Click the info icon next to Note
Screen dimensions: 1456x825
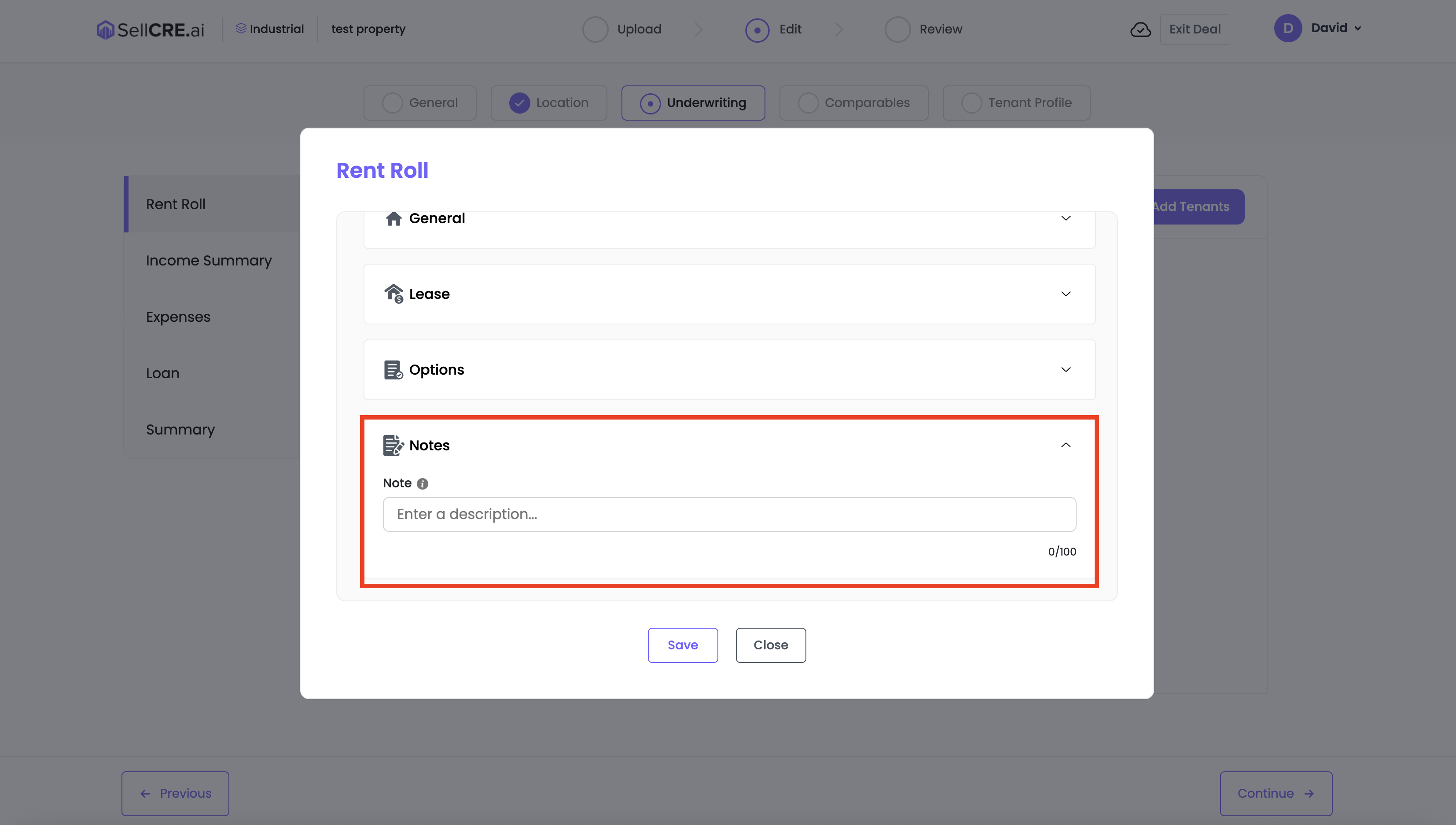(423, 483)
